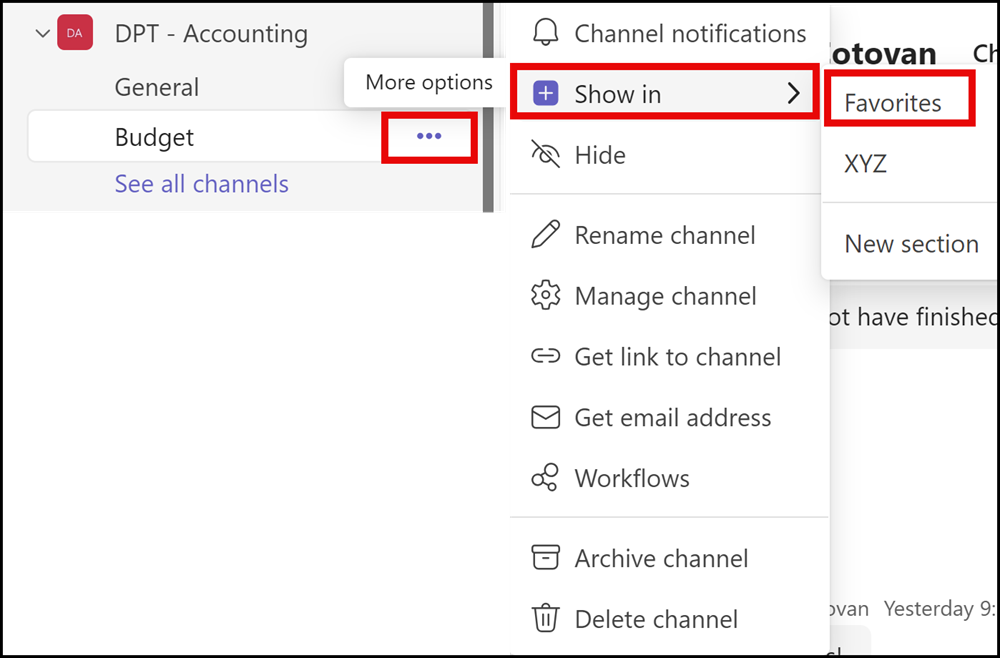Click the Get link to channel icon
Image resolution: width=1000 pixels, height=658 pixels.
tap(545, 357)
